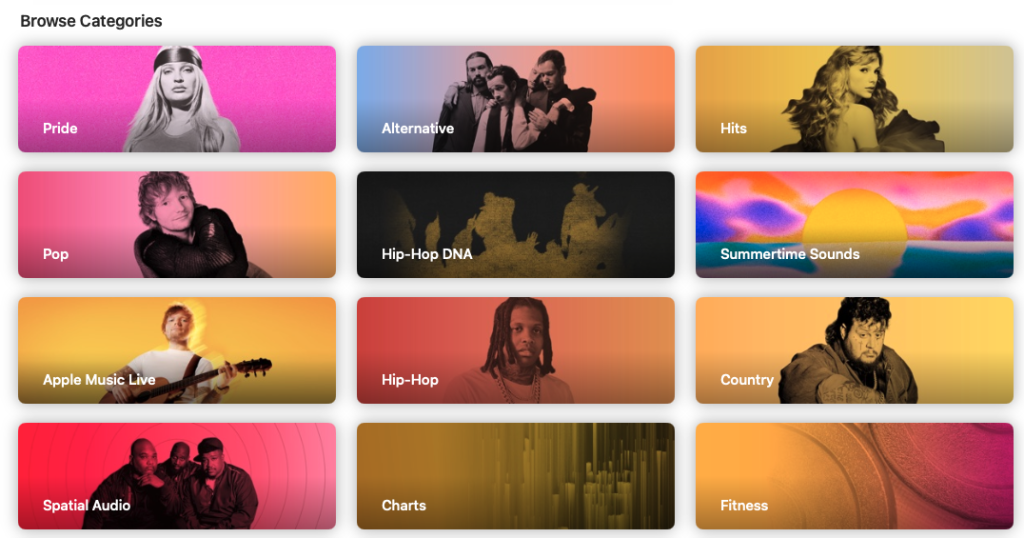Click the 'Hip-Hop DNA' text label

(x=426, y=254)
